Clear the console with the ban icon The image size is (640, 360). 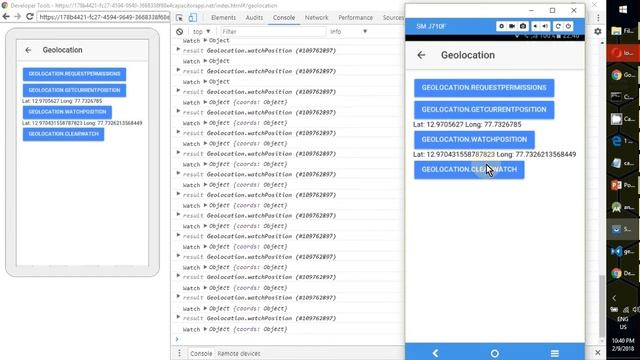(180, 31)
